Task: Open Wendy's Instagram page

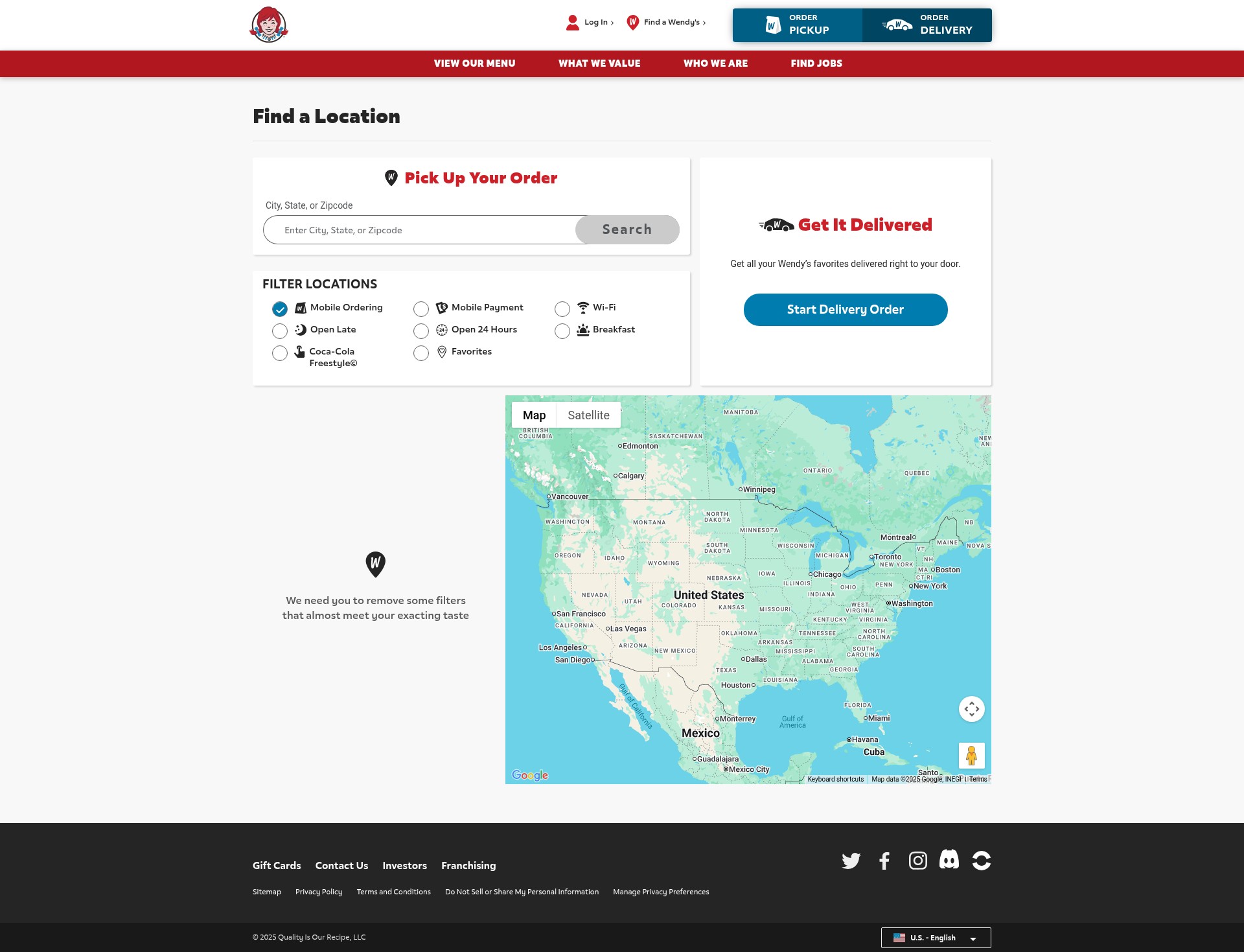Action: pyautogui.click(x=918, y=861)
